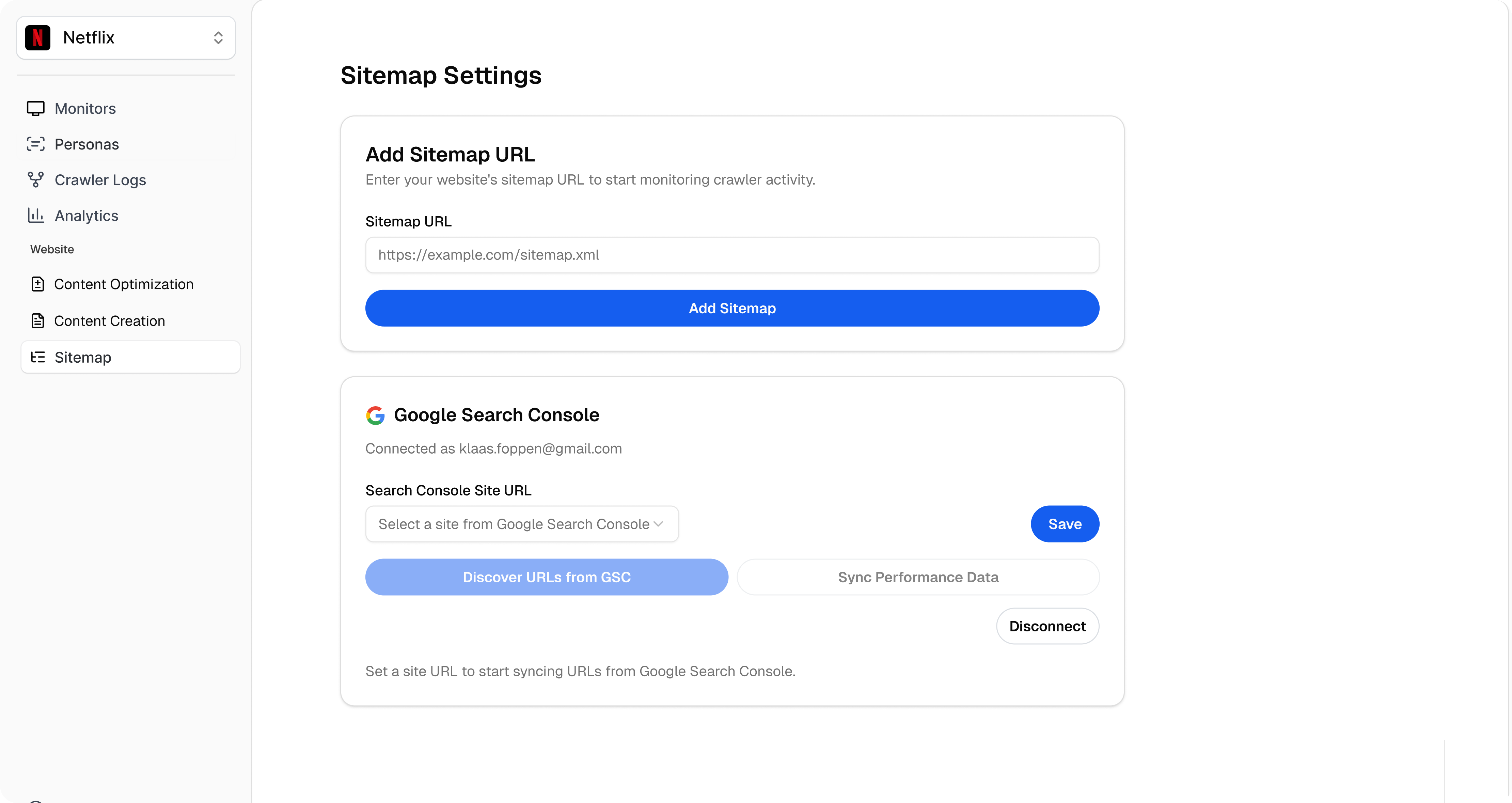1512x803 pixels.
Task: Click Sync Performance Data button
Action: pyautogui.click(x=918, y=577)
